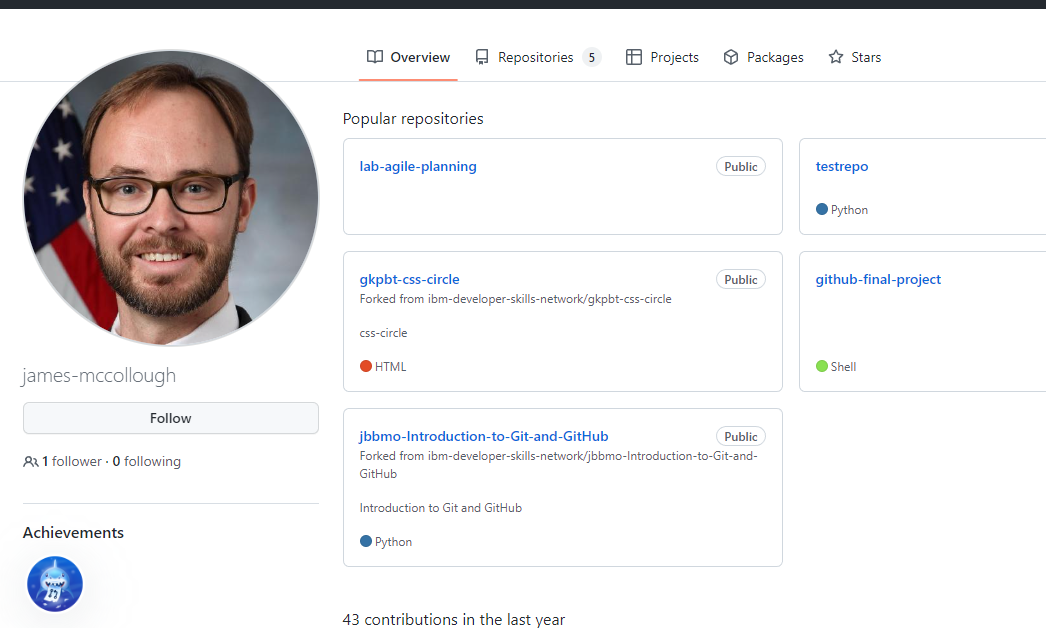Click the repositories count badge 5
Image resolution: width=1046 pixels, height=628 pixels.
pos(592,57)
